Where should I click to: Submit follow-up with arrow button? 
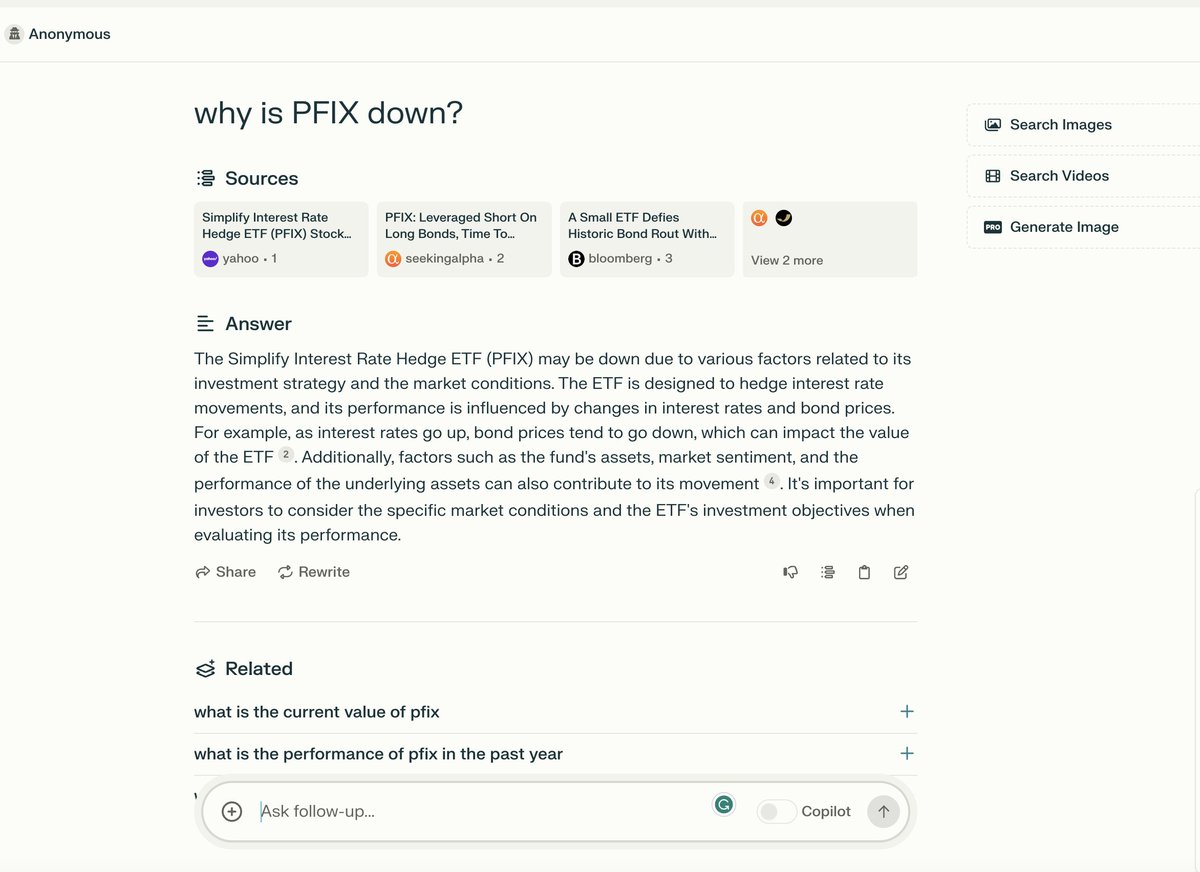883,811
